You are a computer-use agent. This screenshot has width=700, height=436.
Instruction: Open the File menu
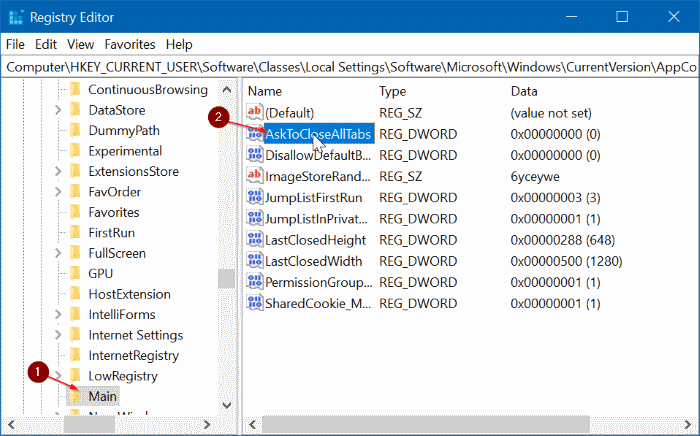pyautogui.click(x=15, y=44)
